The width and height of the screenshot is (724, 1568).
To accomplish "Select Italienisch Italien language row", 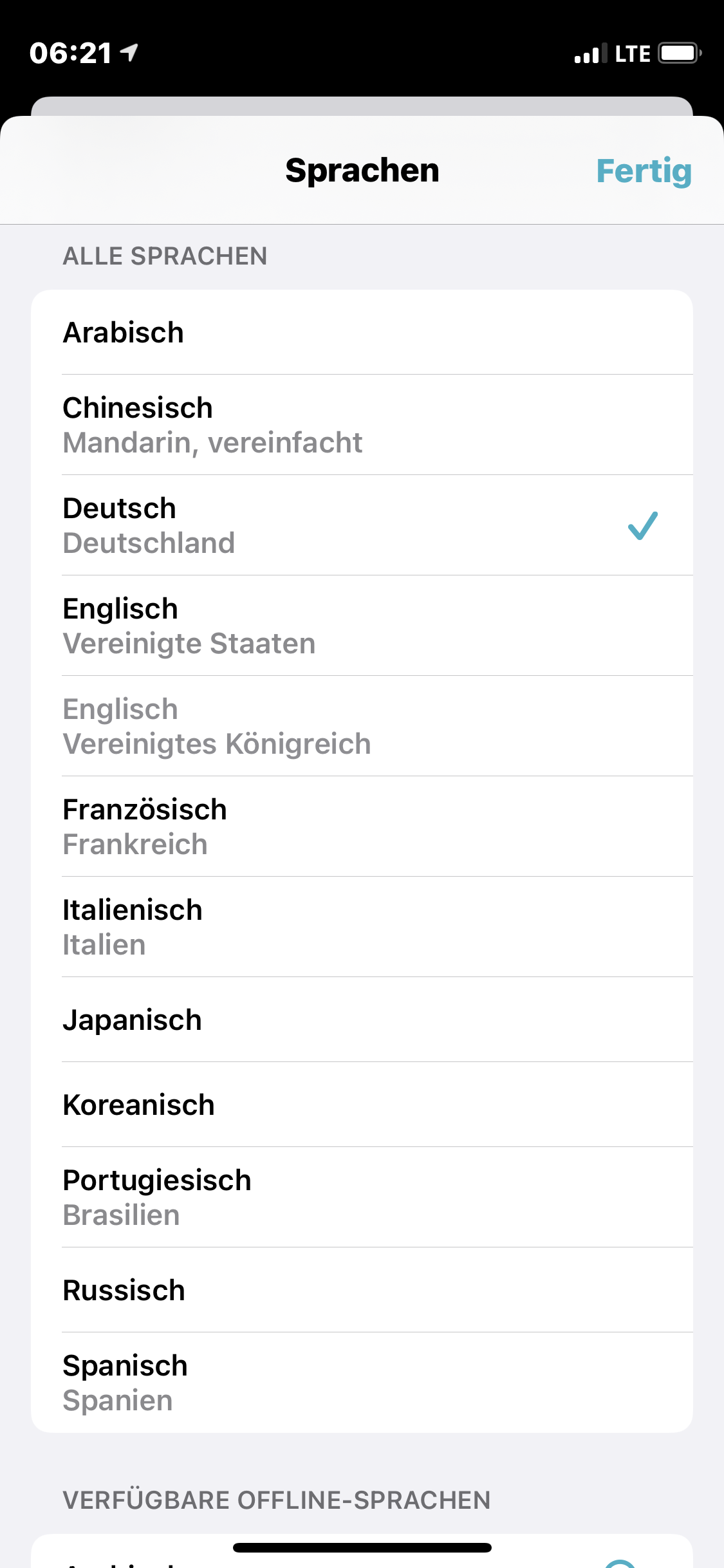I will coord(360,927).
